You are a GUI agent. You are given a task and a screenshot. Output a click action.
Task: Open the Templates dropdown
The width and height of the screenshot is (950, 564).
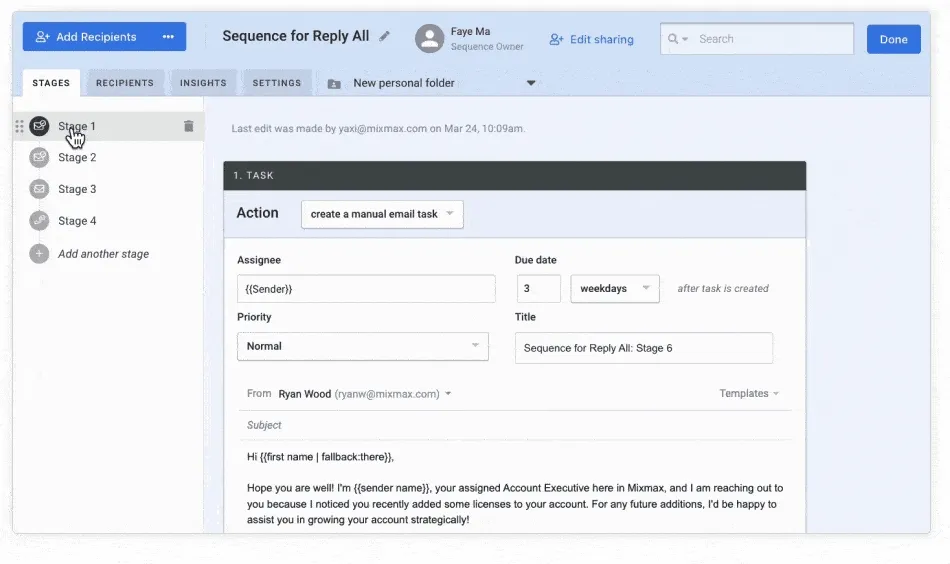tap(749, 394)
